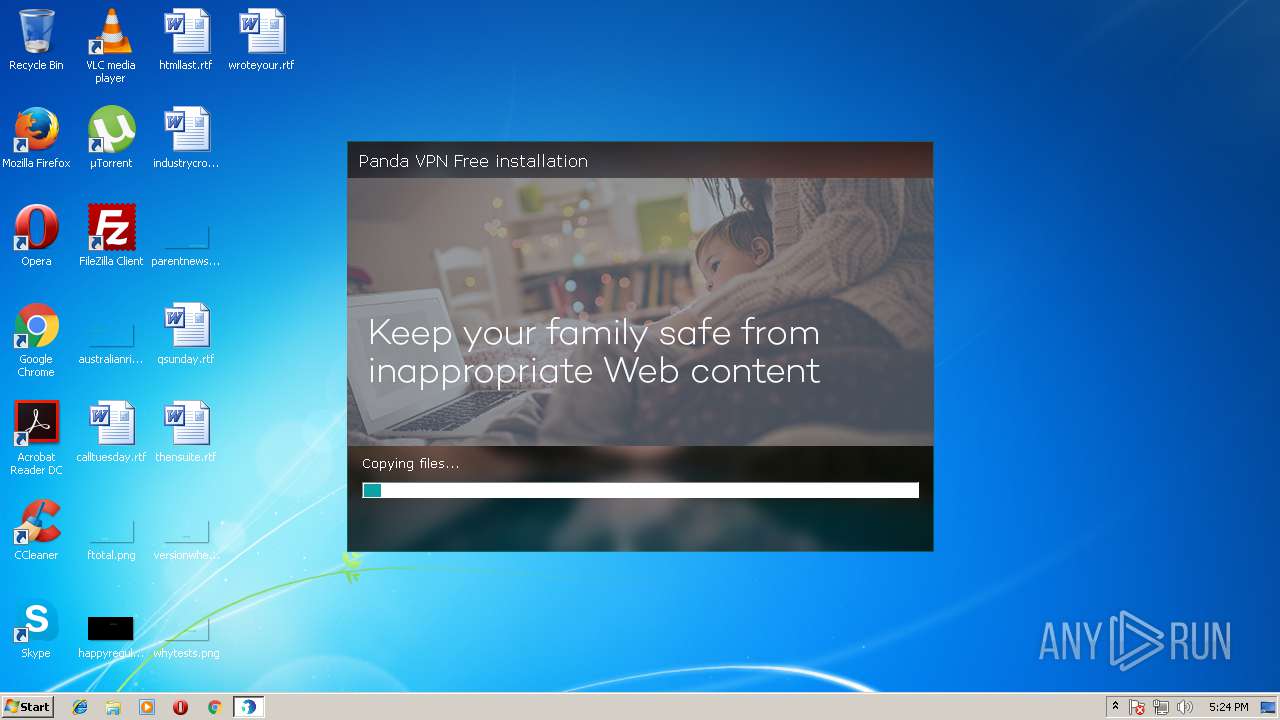Open Acrobat Reader DC shortcut
1280x720 pixels.
pos(36,438)
